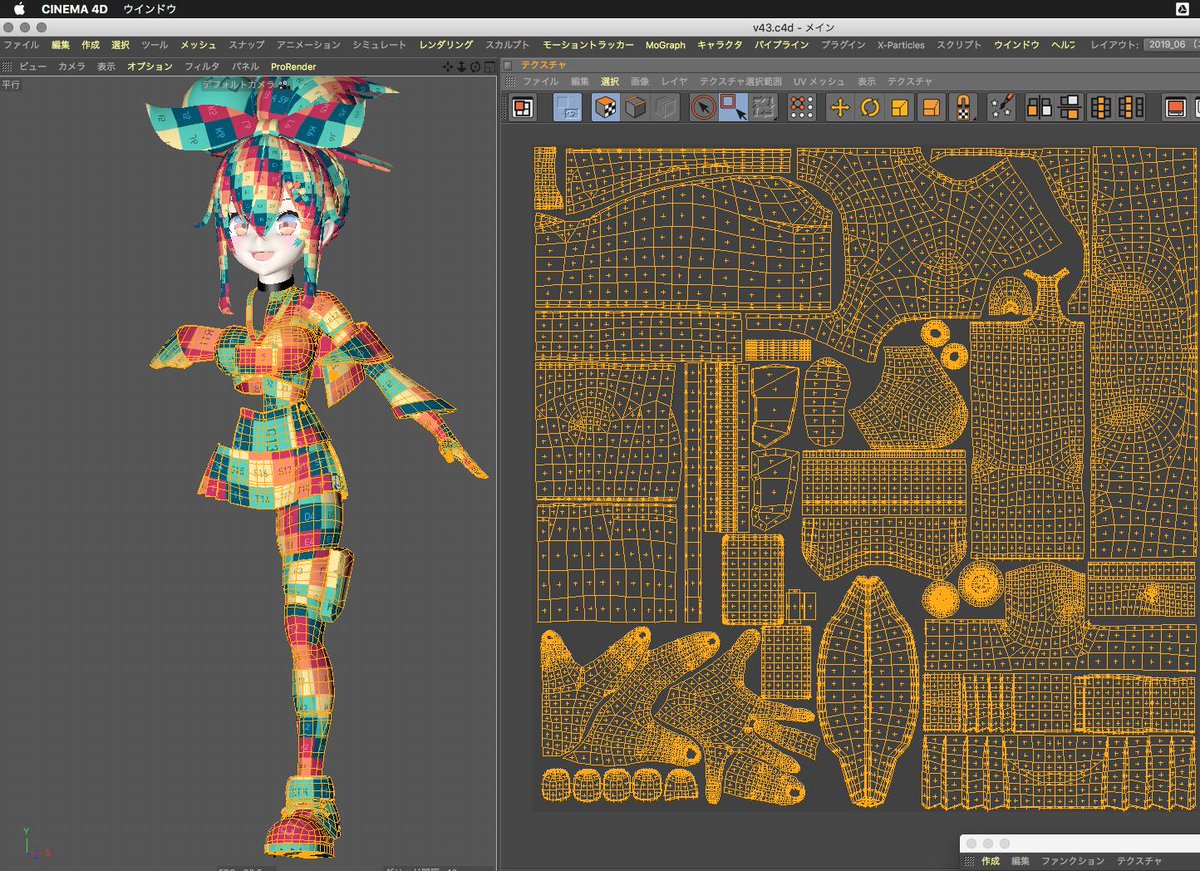Open the viewport ビュー menu
1200x871 pixels.
point(33,66)
